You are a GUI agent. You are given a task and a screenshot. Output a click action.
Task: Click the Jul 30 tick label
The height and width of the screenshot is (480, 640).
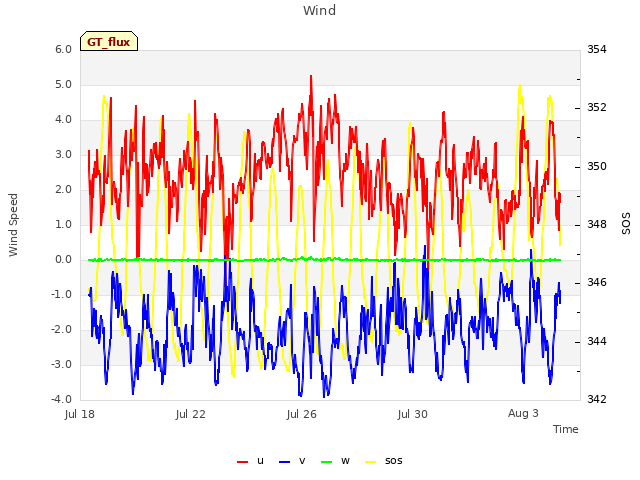pyautogui.click(x=413, y=414)
